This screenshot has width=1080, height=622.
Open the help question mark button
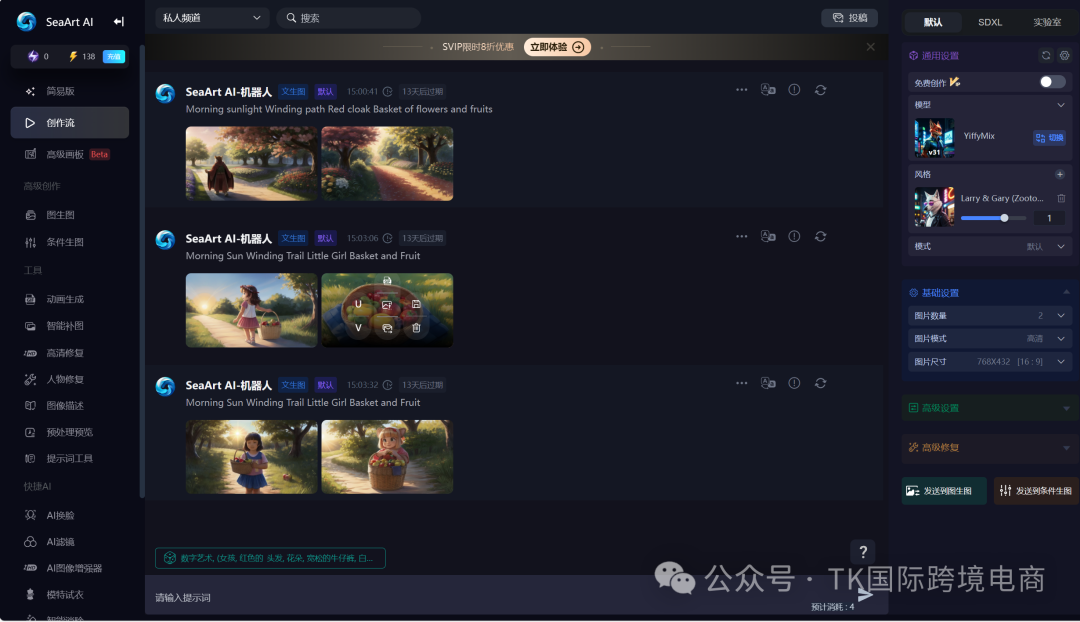[862, 552]
